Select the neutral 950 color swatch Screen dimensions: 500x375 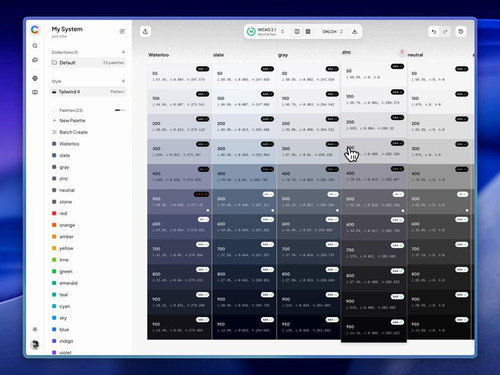click(439, 327)
